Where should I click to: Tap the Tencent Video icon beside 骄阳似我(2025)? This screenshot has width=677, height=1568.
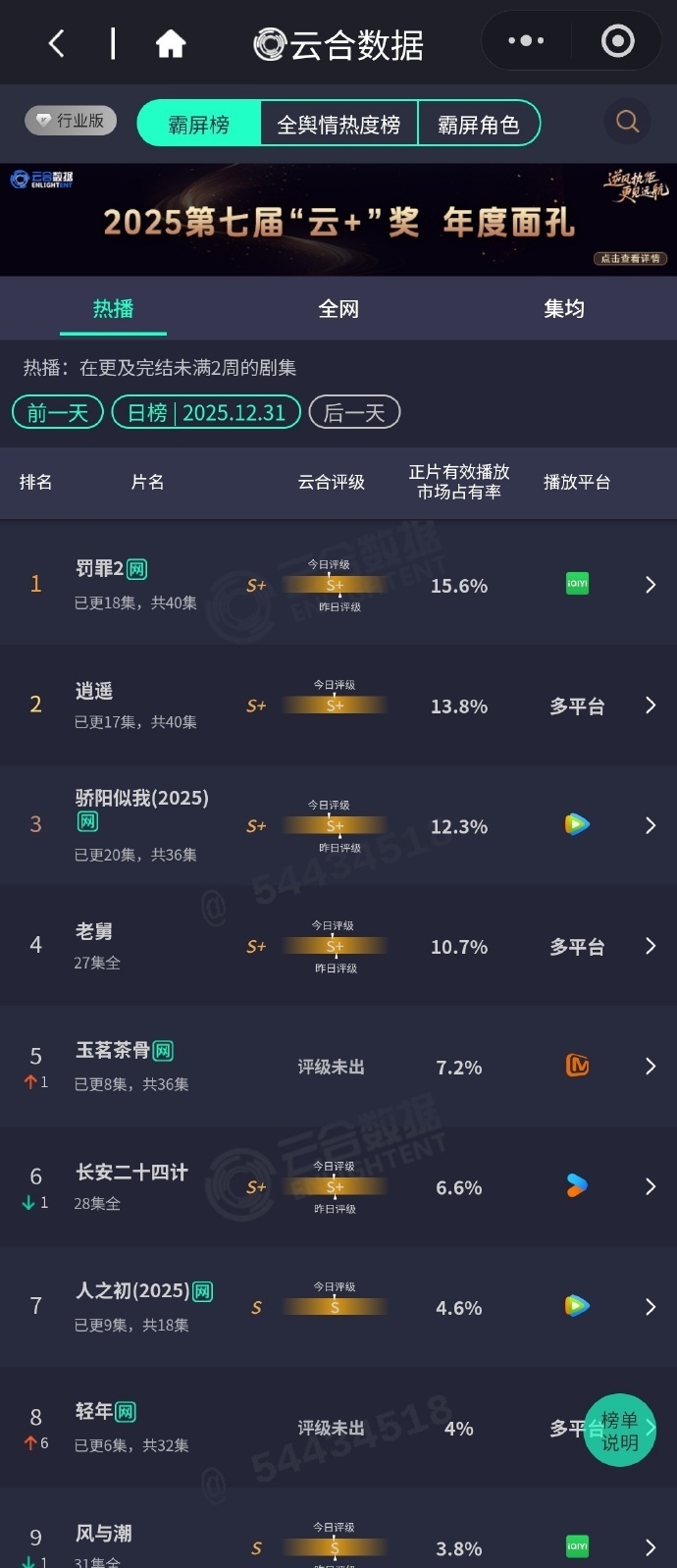pos(577,824)
